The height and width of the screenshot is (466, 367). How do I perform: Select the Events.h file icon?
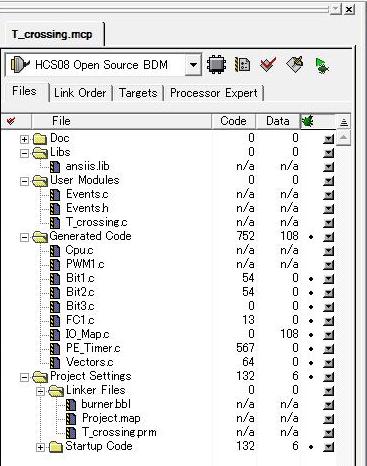55,209
